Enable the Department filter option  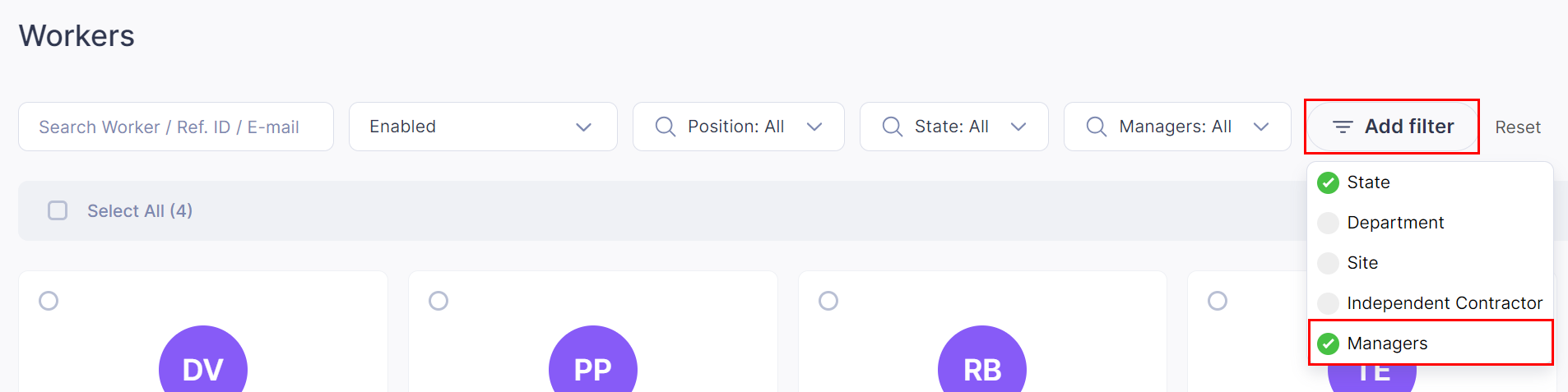[x=1430, y=223]
